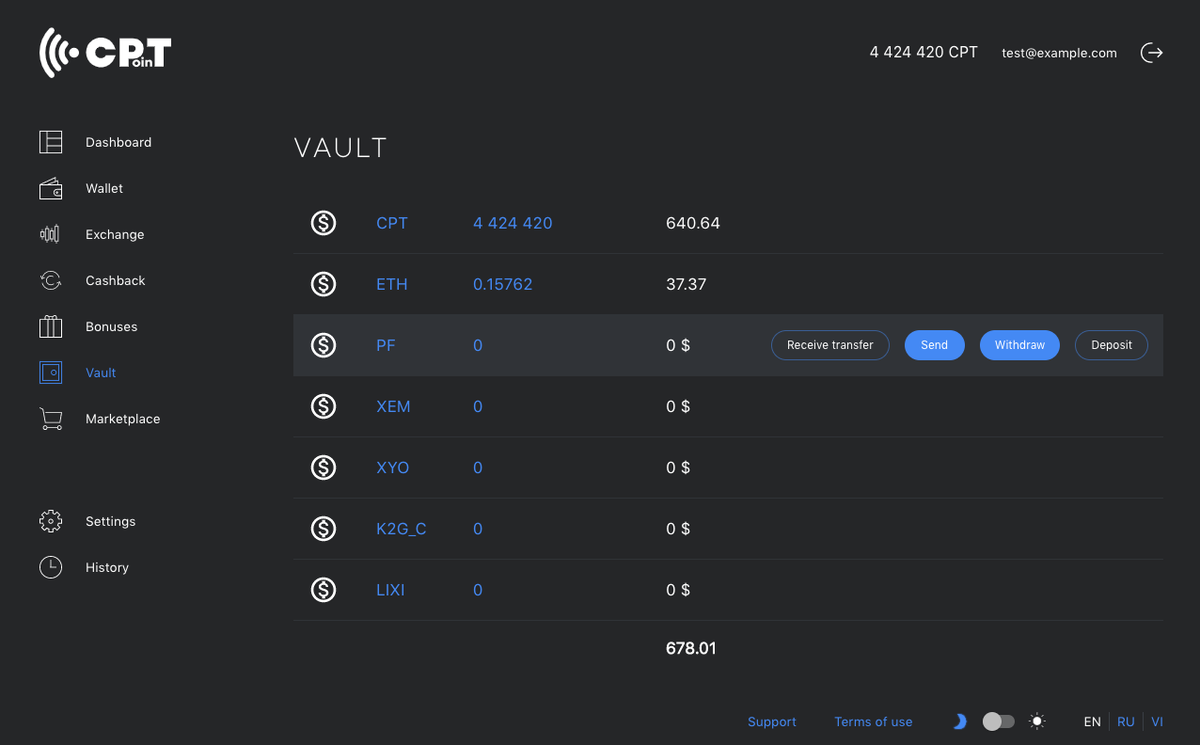Image resolution: width=1200 pixels, height=745 pixels.
Task: Click the ETH currency name
Action: click(x=392, y=284)
